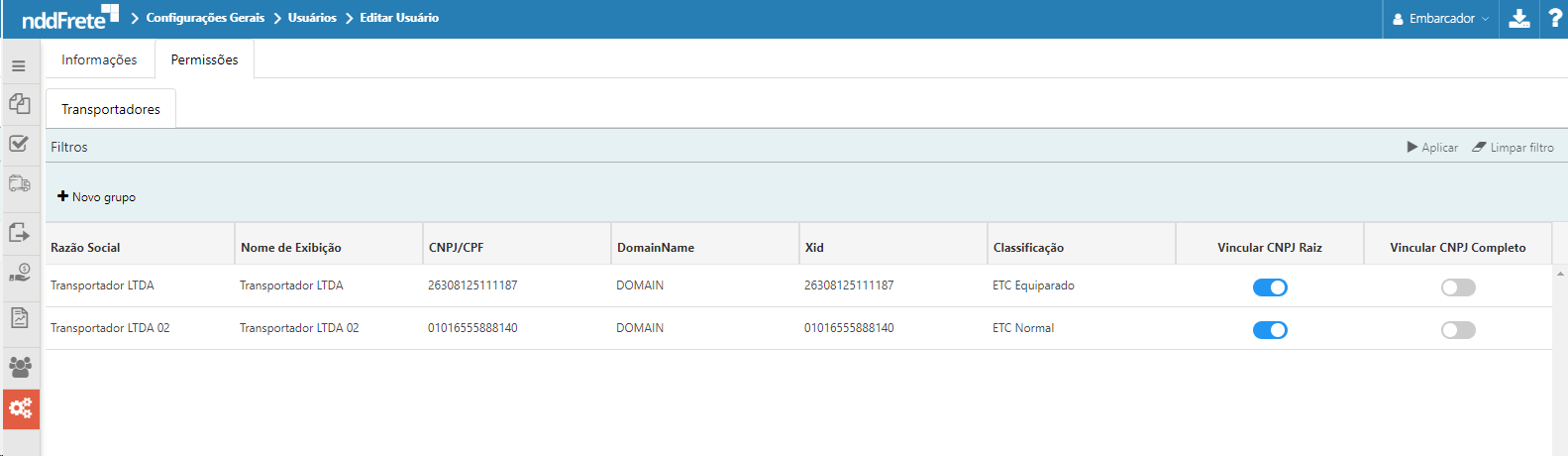
Task: Switch to the Informações tab
Action: 99,59
